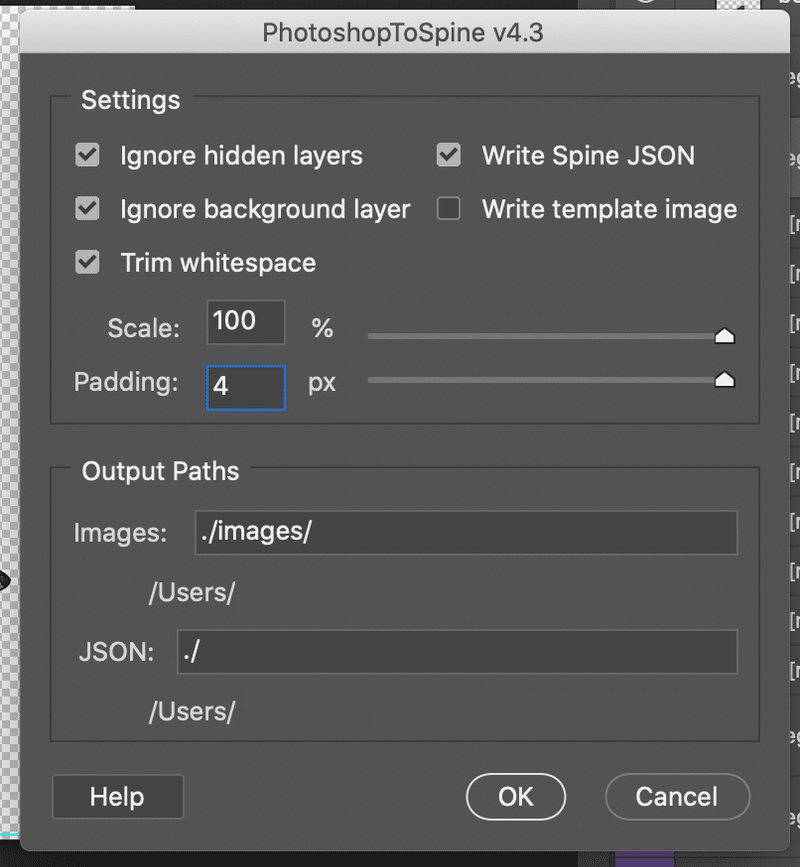Screen dimensions: 800x867
Task: Confirm export with OK button
Action: tap(516, 797)
